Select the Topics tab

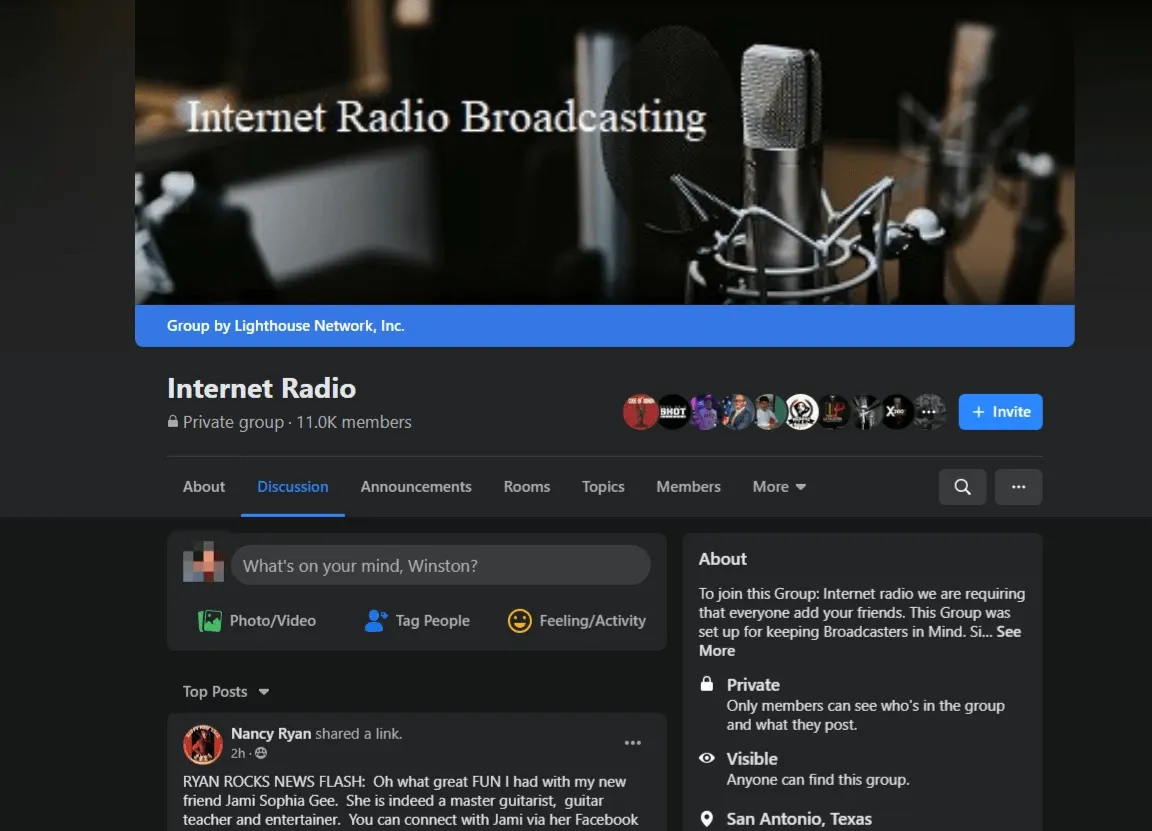click(x=602, y=487)
